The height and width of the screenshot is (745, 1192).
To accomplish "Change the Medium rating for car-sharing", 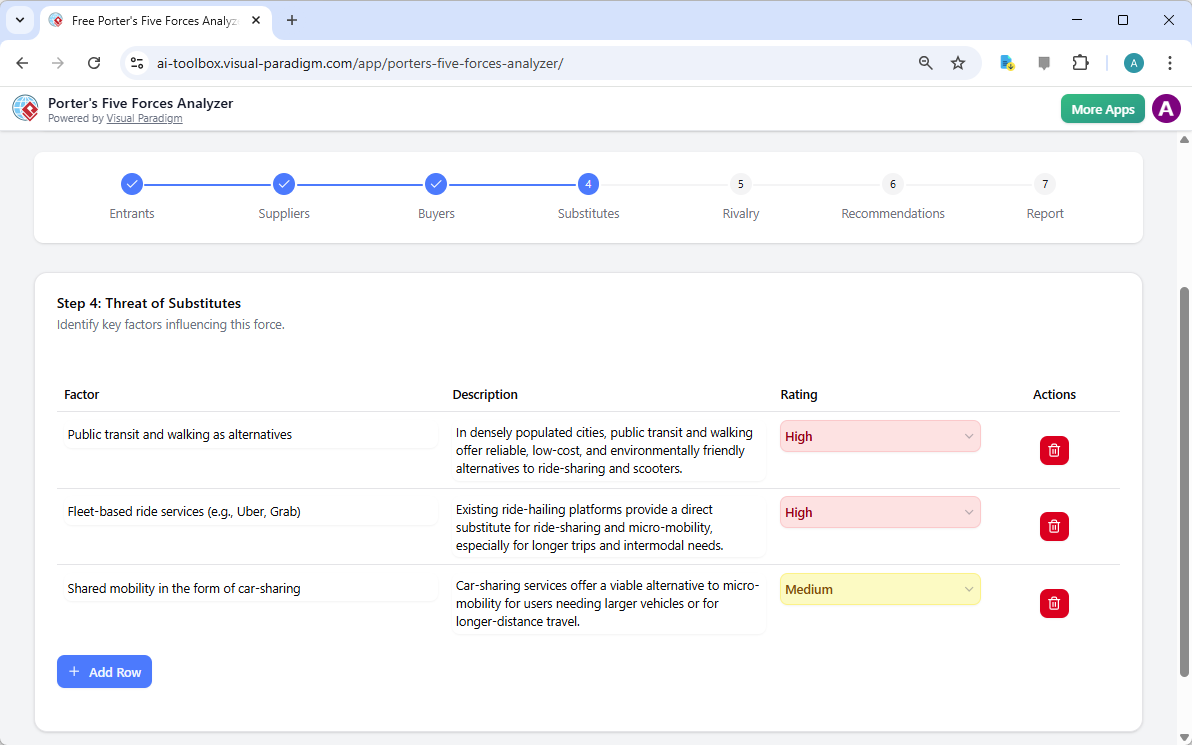I will 879,589.
